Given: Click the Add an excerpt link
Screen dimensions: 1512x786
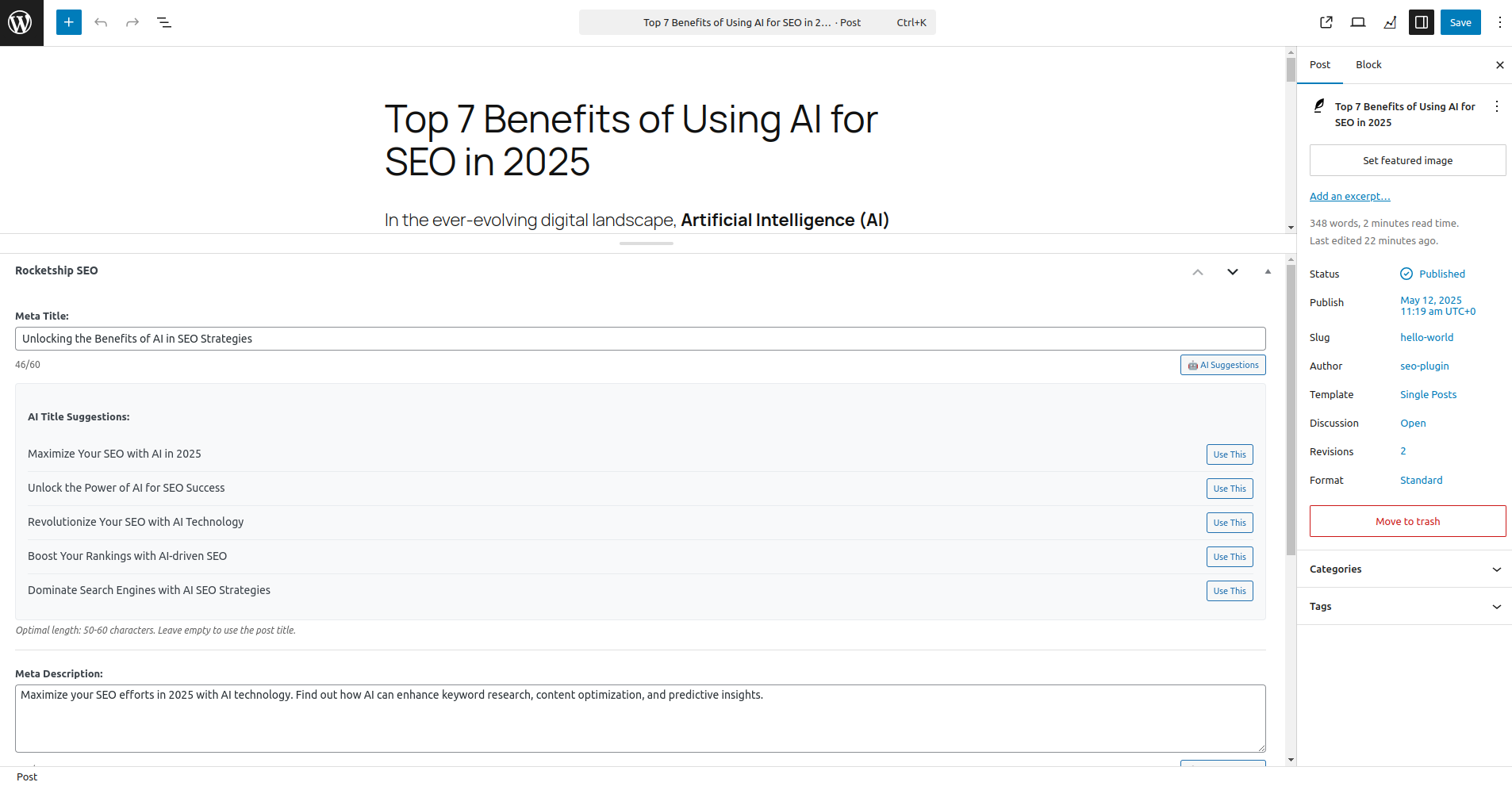Looking at the screenshot, I should click(x=1349, y=197).
